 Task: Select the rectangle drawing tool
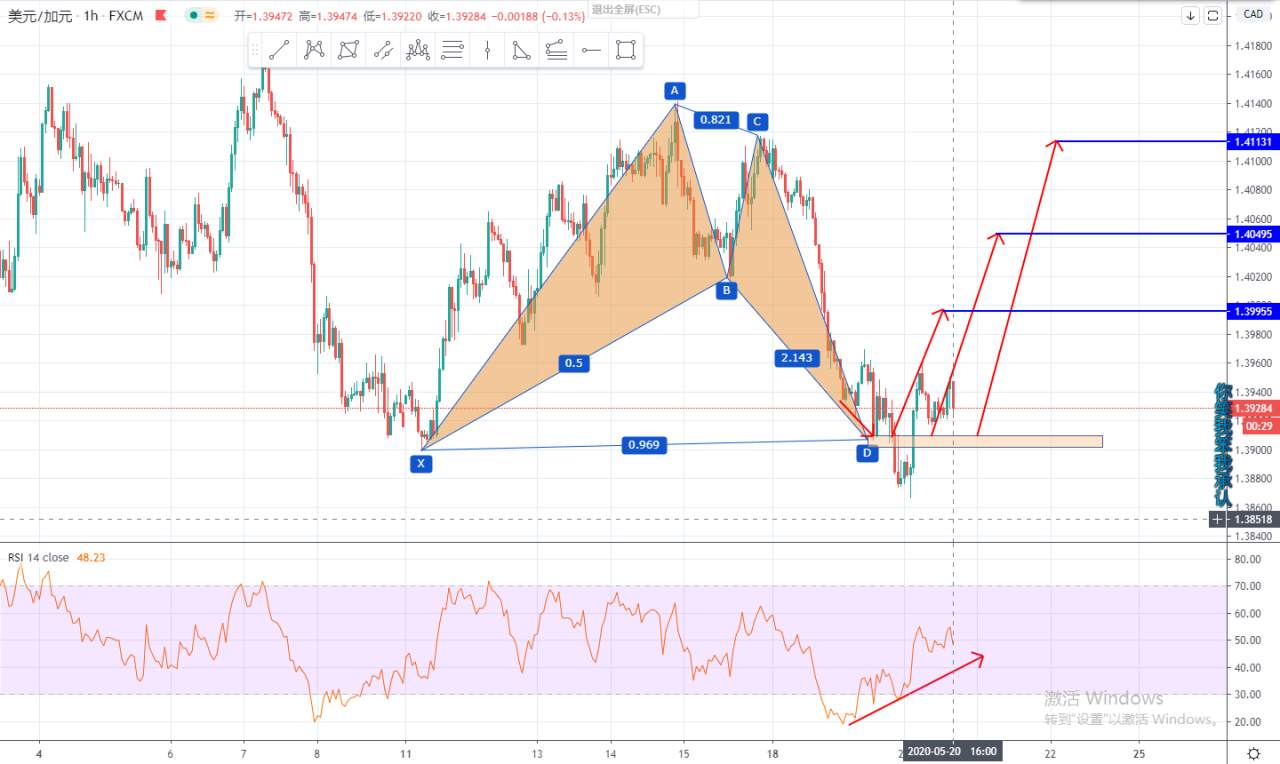point(626,50)
